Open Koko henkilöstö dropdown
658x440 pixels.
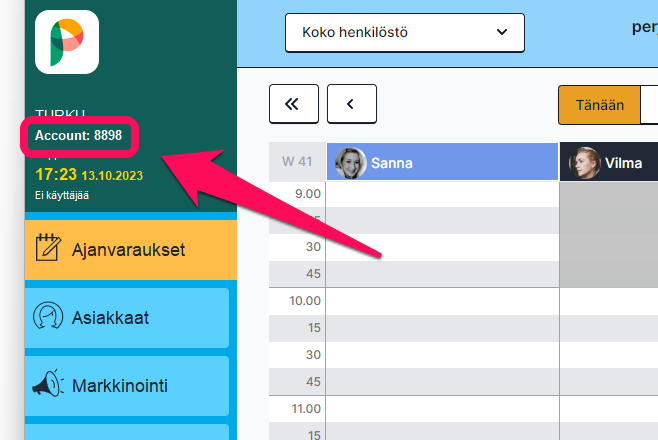tap(404, 32)
